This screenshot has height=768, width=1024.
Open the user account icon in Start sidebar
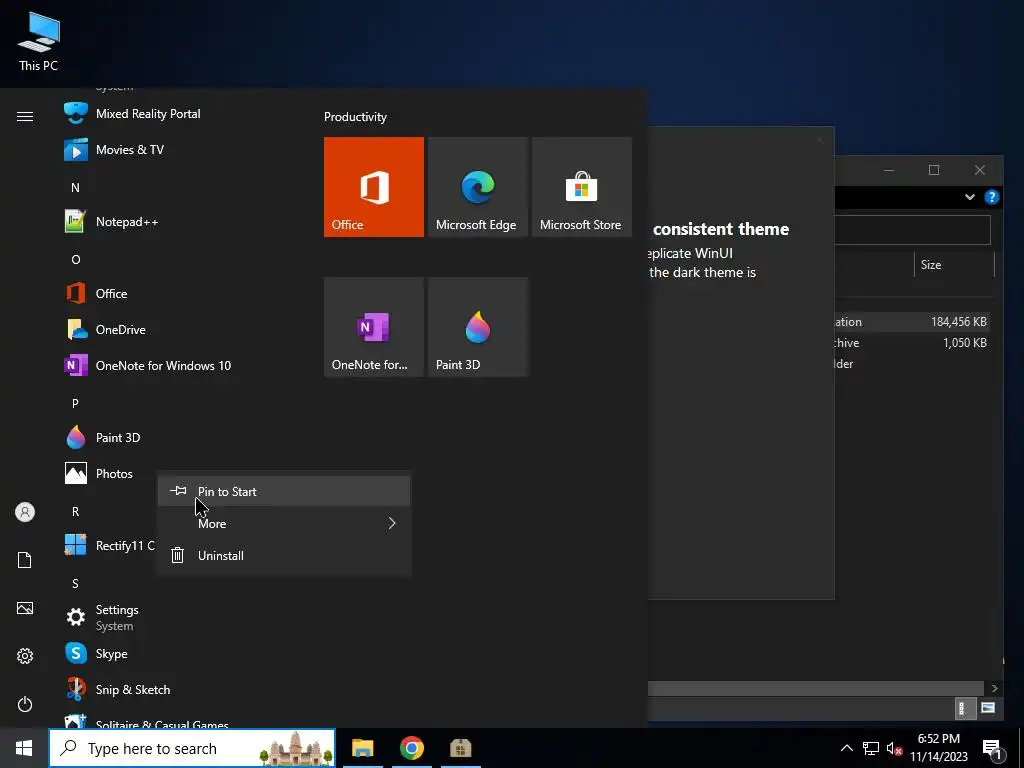pyautogui.click(x=25, y=512)
